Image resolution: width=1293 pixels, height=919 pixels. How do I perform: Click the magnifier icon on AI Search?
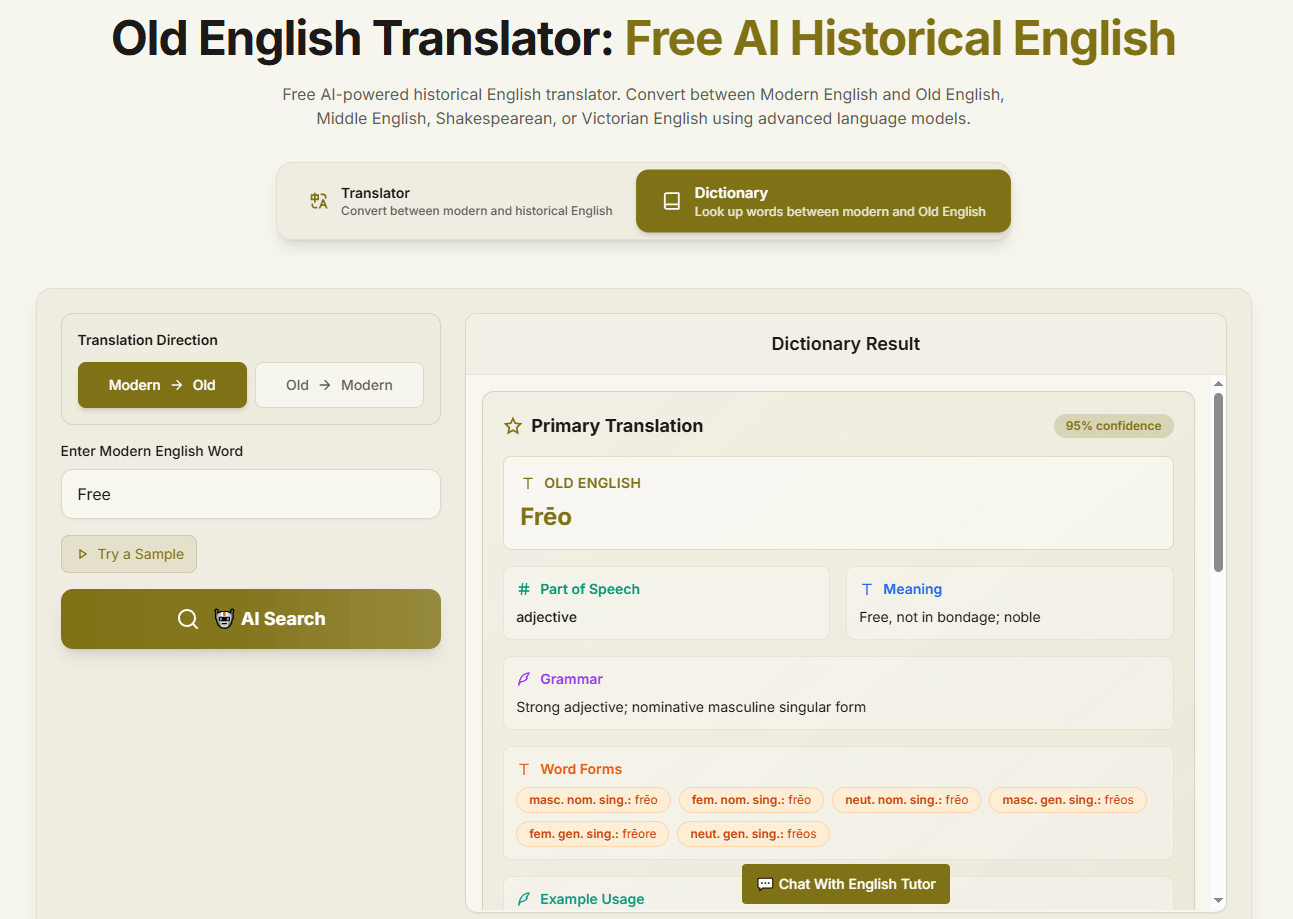(188, 619)
